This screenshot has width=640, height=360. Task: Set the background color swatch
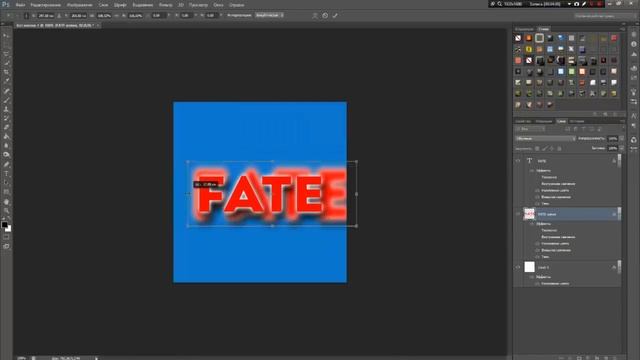[x=9, y=229]
